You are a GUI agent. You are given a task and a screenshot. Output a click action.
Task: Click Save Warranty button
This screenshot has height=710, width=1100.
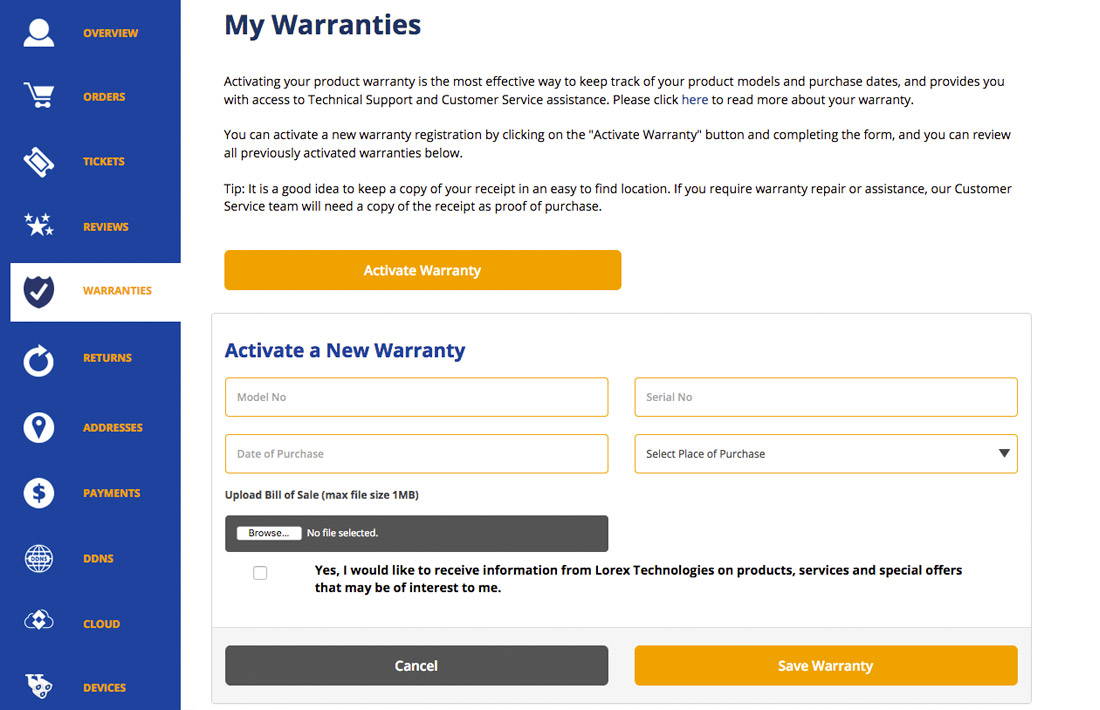pos(826,665)
